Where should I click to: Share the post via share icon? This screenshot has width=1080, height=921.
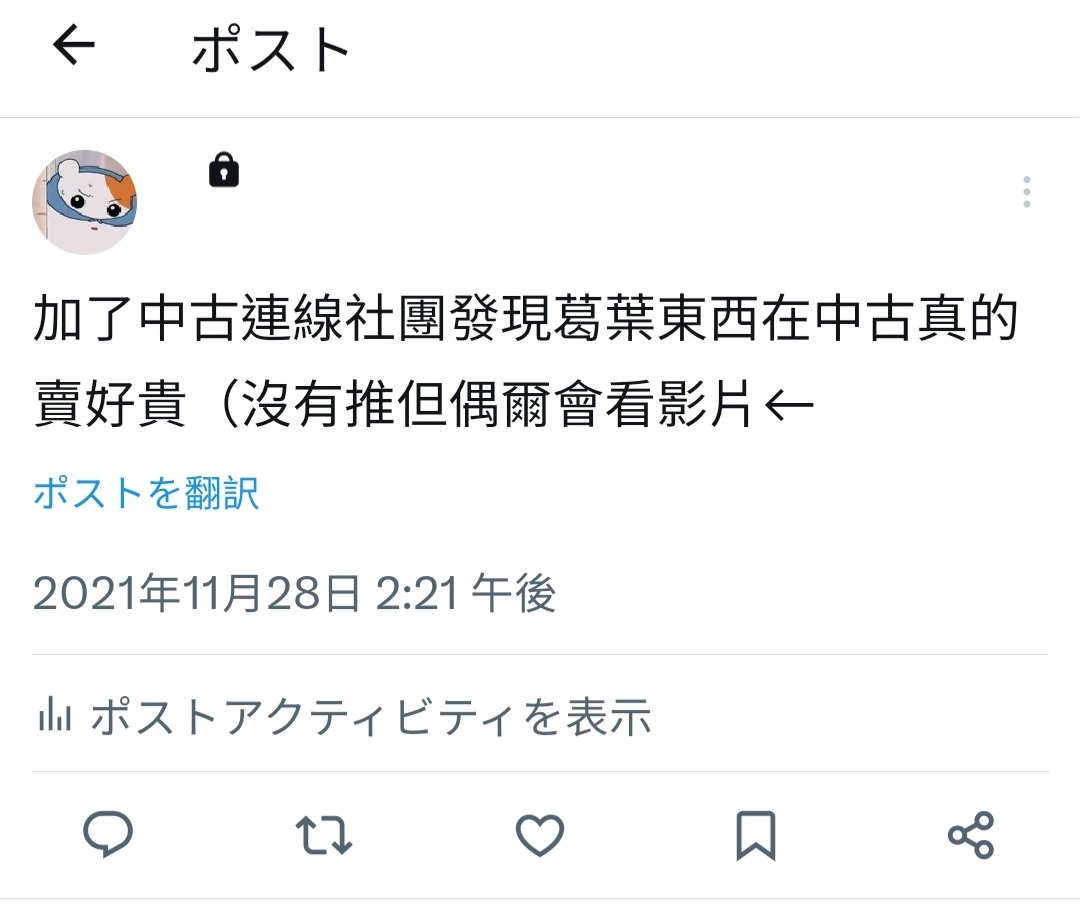971,835
